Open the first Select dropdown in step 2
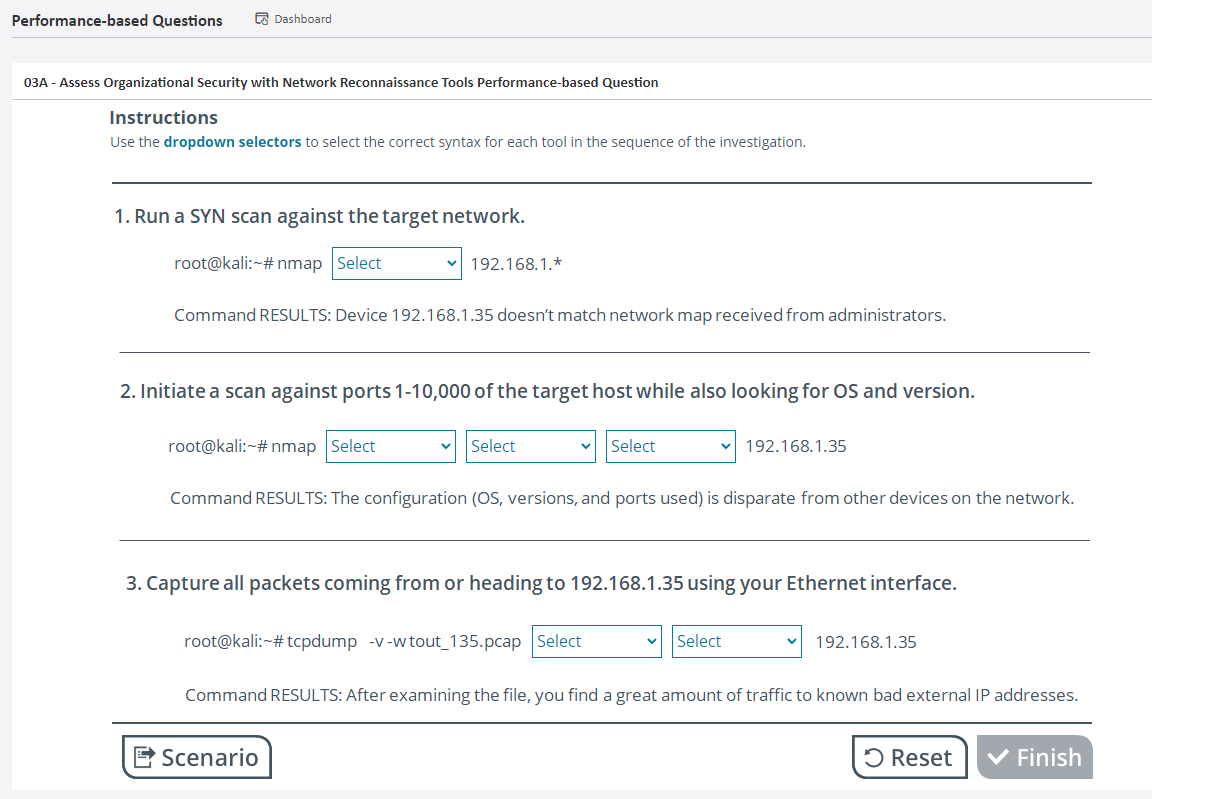This screenshot has width=1228, height=799. coord(390,447)
